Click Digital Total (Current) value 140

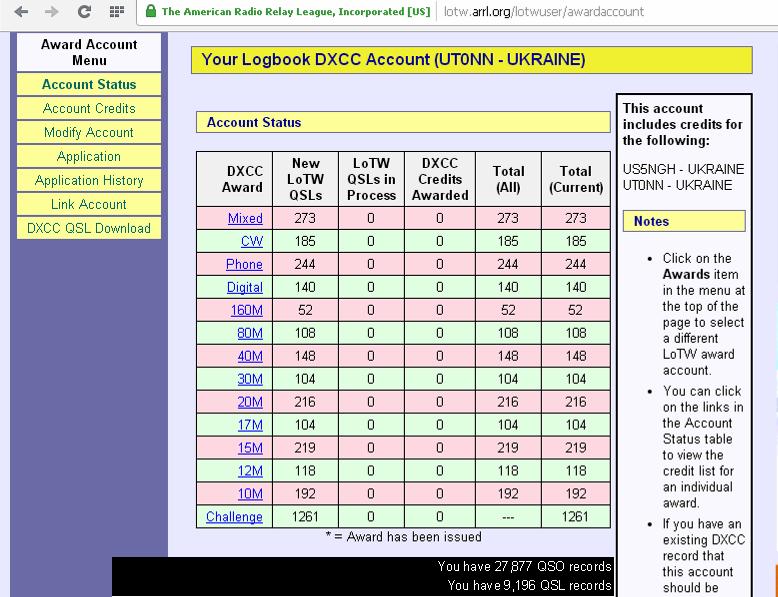coord(576,287)
